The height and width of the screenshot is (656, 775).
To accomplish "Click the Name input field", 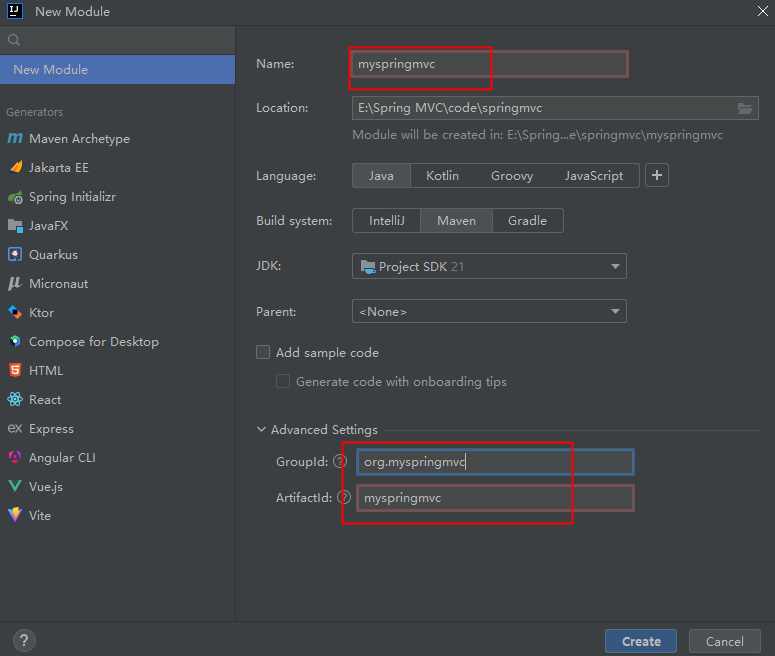I will pyautogui.click(x=489, y=64).
